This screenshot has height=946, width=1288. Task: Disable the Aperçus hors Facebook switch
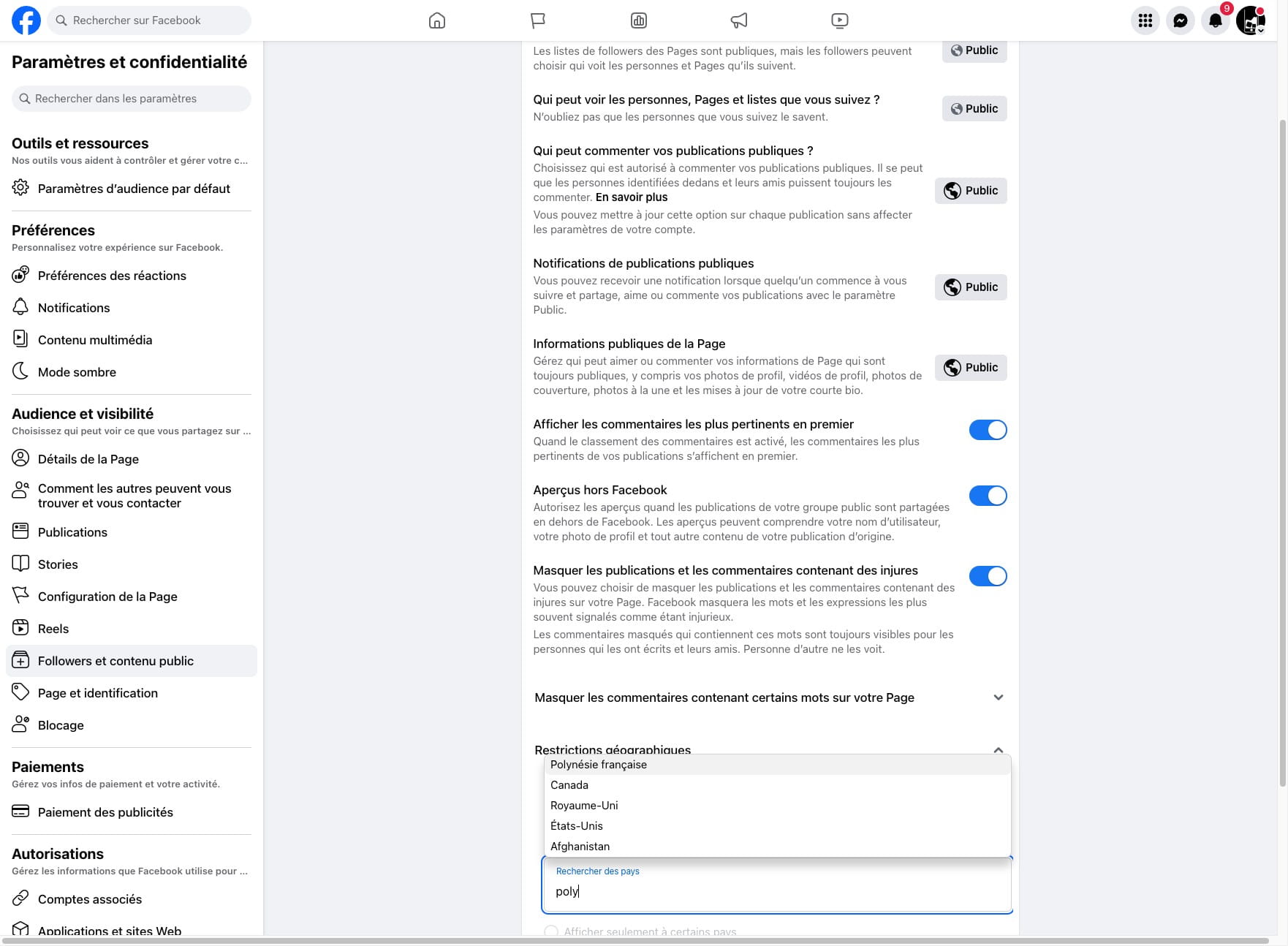988,496
